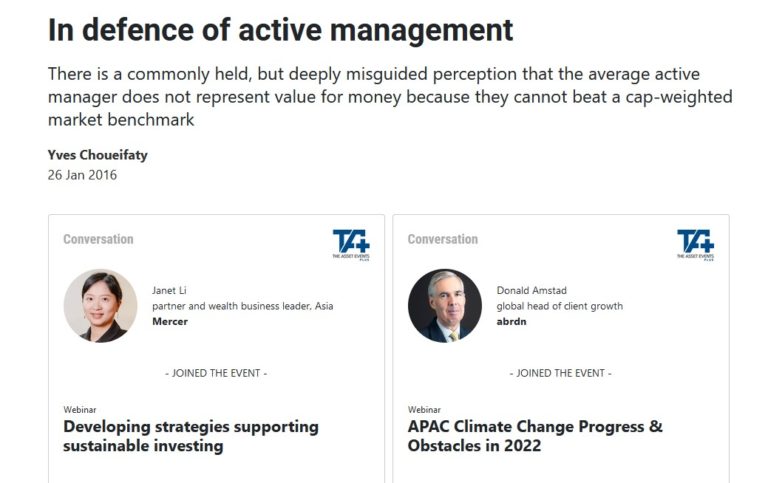The width and height of the screenshot is (768, 483).
Task: Click the 'In defence of active management' headline
Action: tap(281, 30)
